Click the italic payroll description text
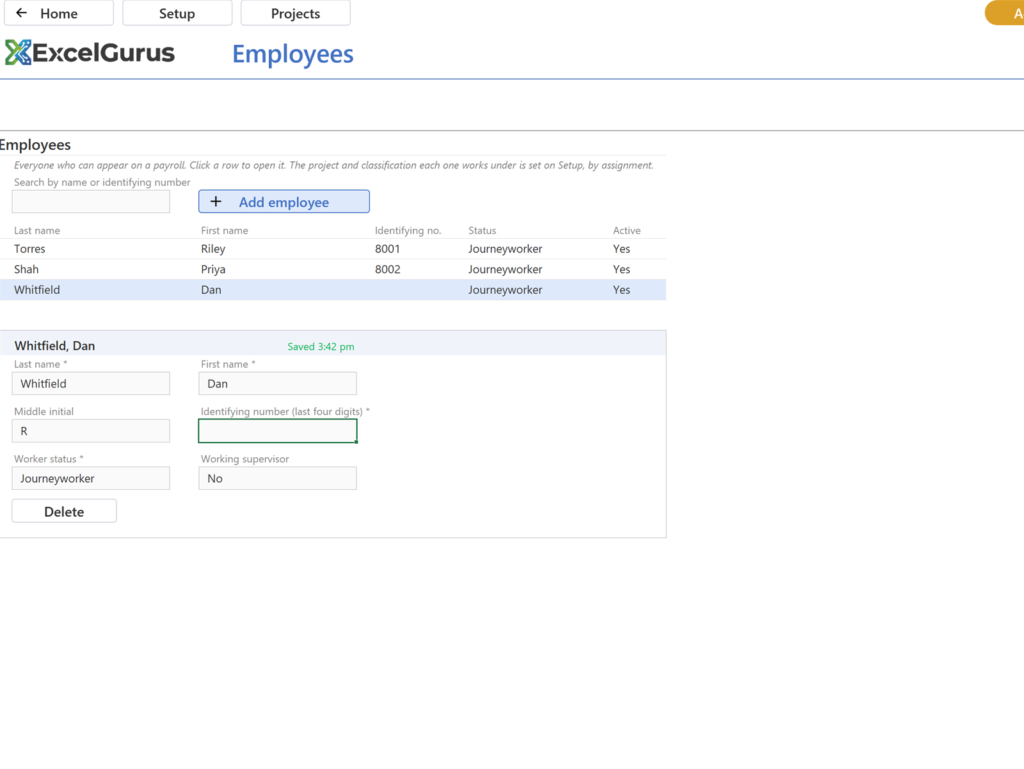Image resolution: width=1024 pixels, height=769 pixels. tap(333, 165)
